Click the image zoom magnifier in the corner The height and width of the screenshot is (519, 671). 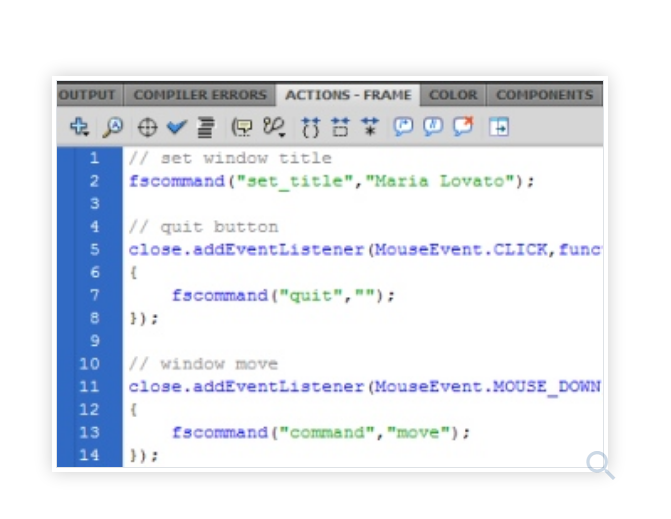pyautogui.click(x=600, y=465)
